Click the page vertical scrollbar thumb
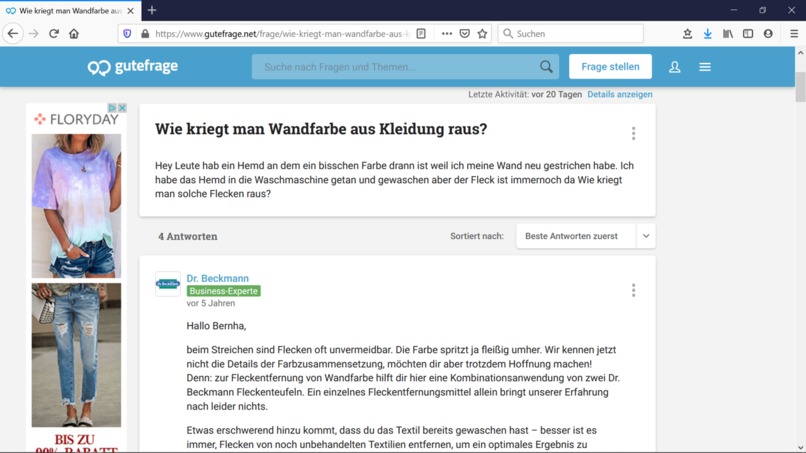The height and width of the screenshot is (453, 806). click(x=800, y=87)
